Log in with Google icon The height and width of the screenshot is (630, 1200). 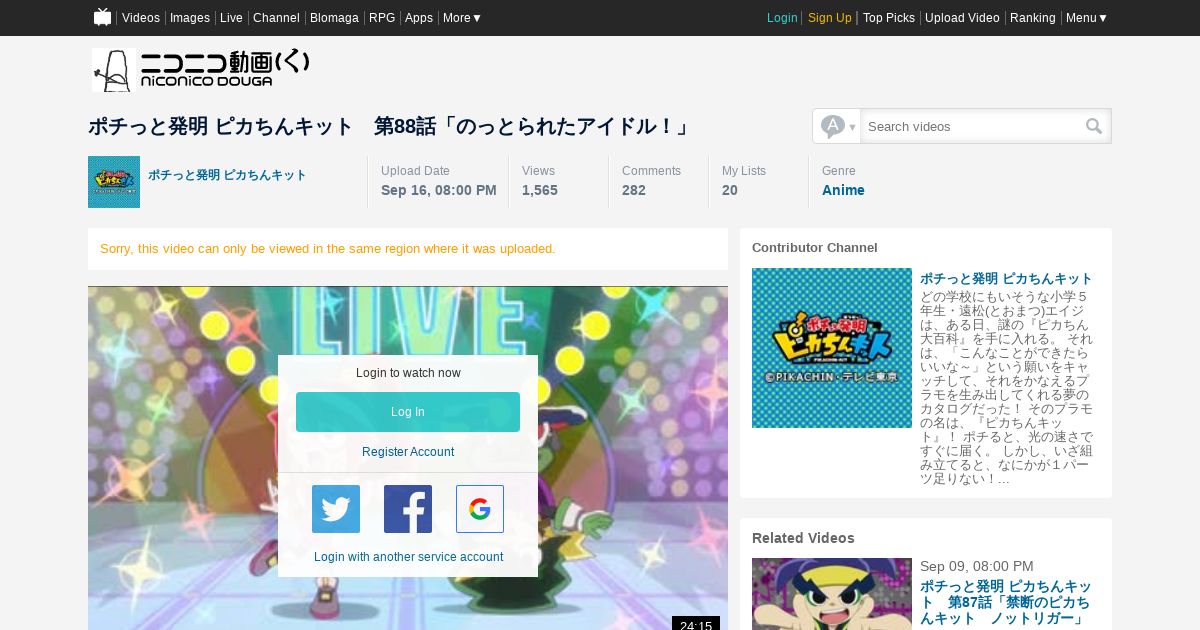coord(480,509)
